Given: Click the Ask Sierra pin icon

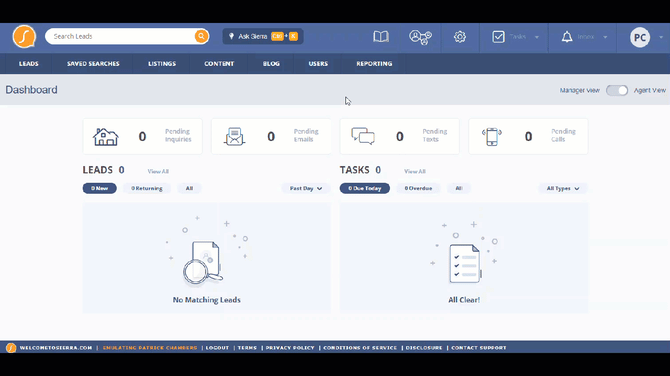Looking at the screenshot, I should click(x=231, y=36).
